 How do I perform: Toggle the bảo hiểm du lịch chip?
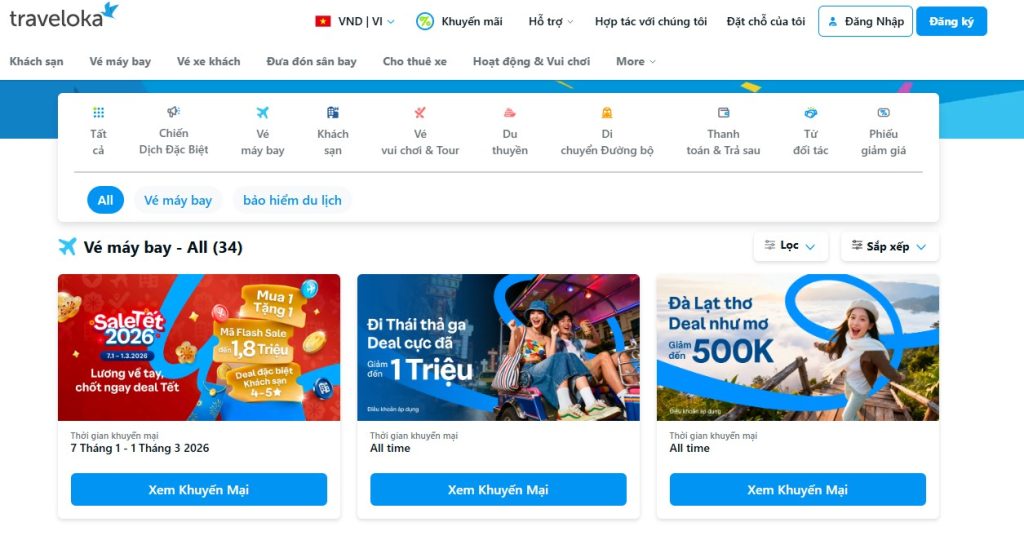coord(292,200)
